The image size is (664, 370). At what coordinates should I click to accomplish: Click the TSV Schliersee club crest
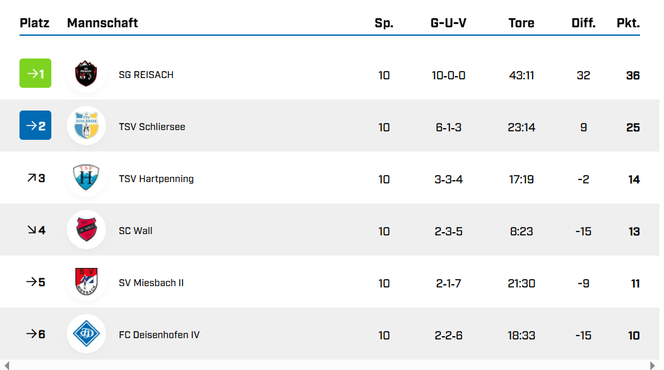pos(86,126)
